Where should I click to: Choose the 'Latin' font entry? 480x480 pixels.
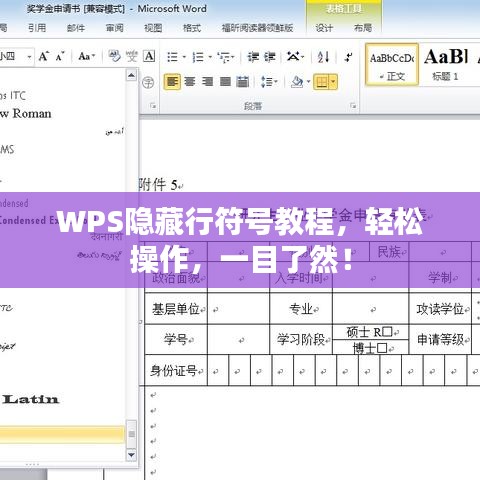(31, 399)
